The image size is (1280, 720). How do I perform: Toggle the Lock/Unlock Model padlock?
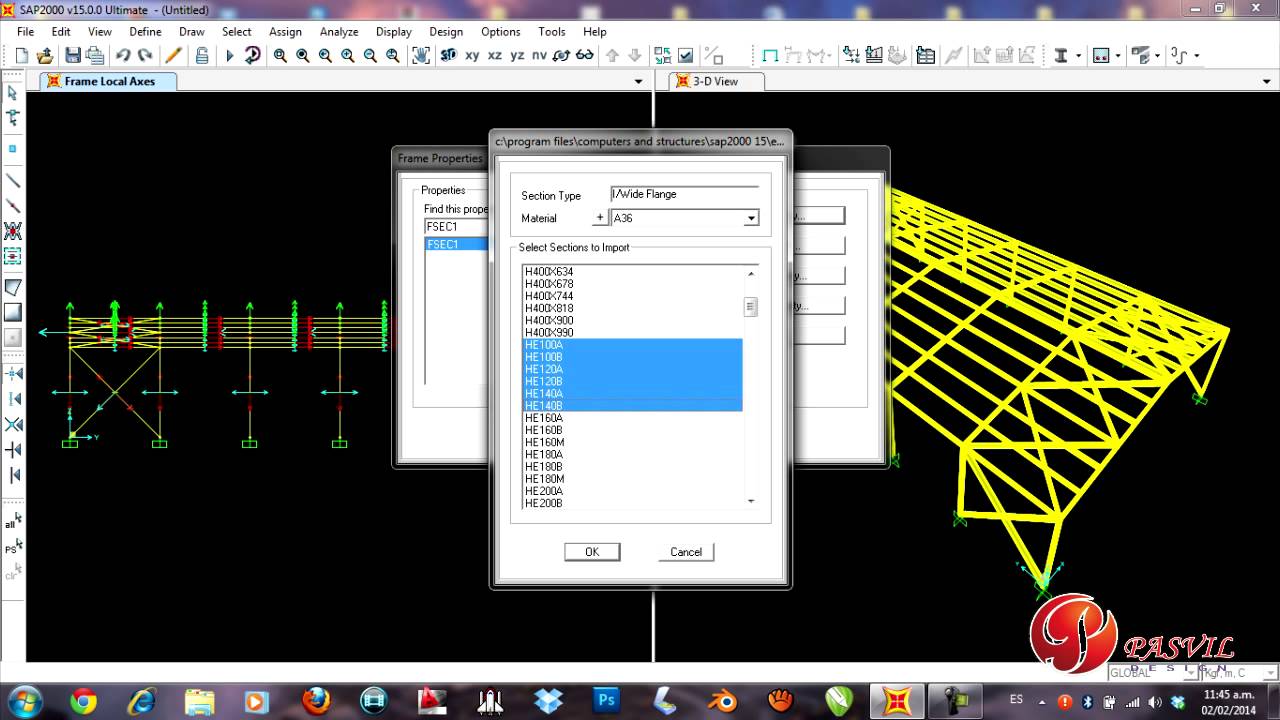202,56
